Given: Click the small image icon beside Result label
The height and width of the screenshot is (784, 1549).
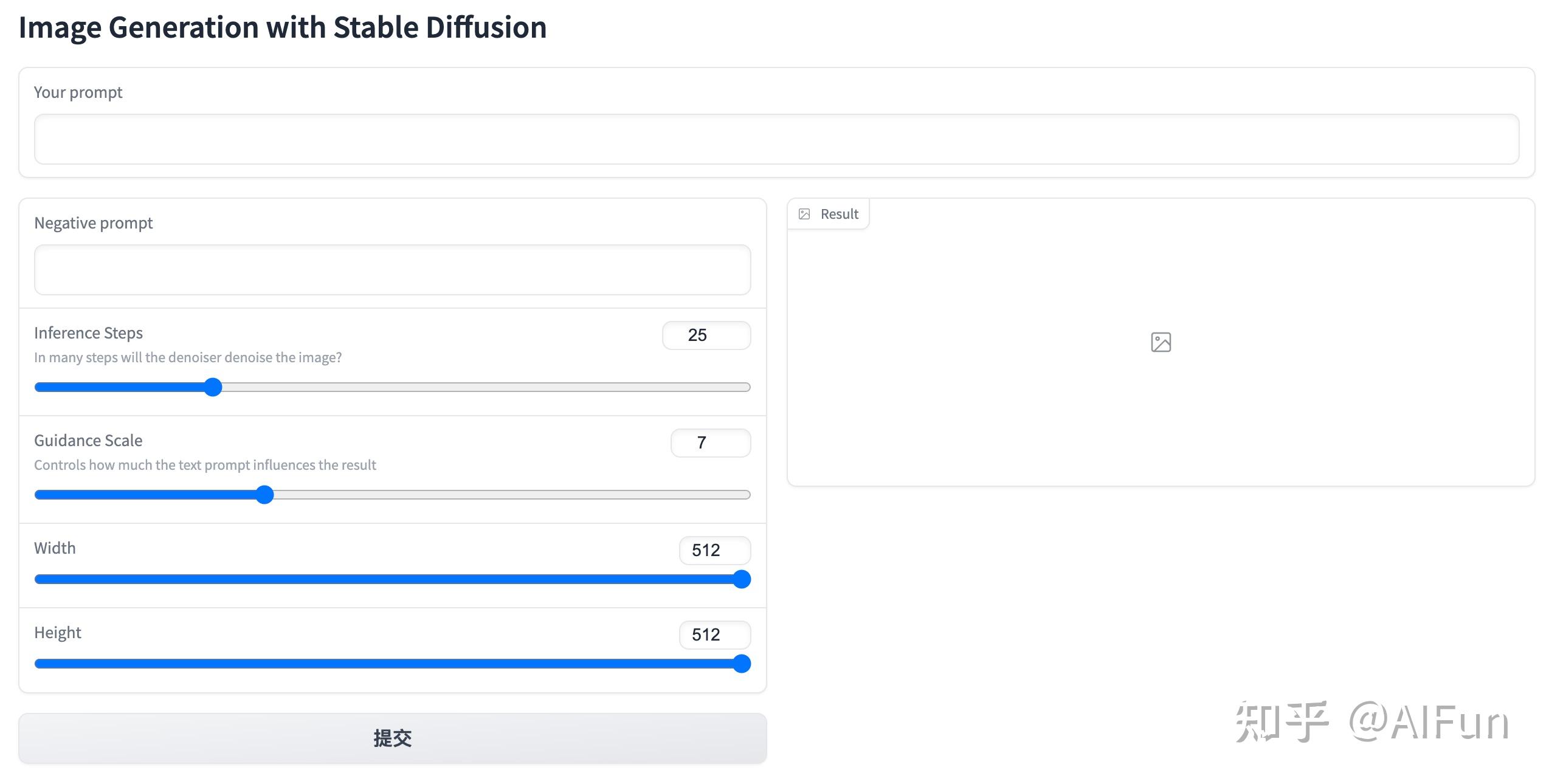Looking at the screenshot, I should (x=804, y=214).
